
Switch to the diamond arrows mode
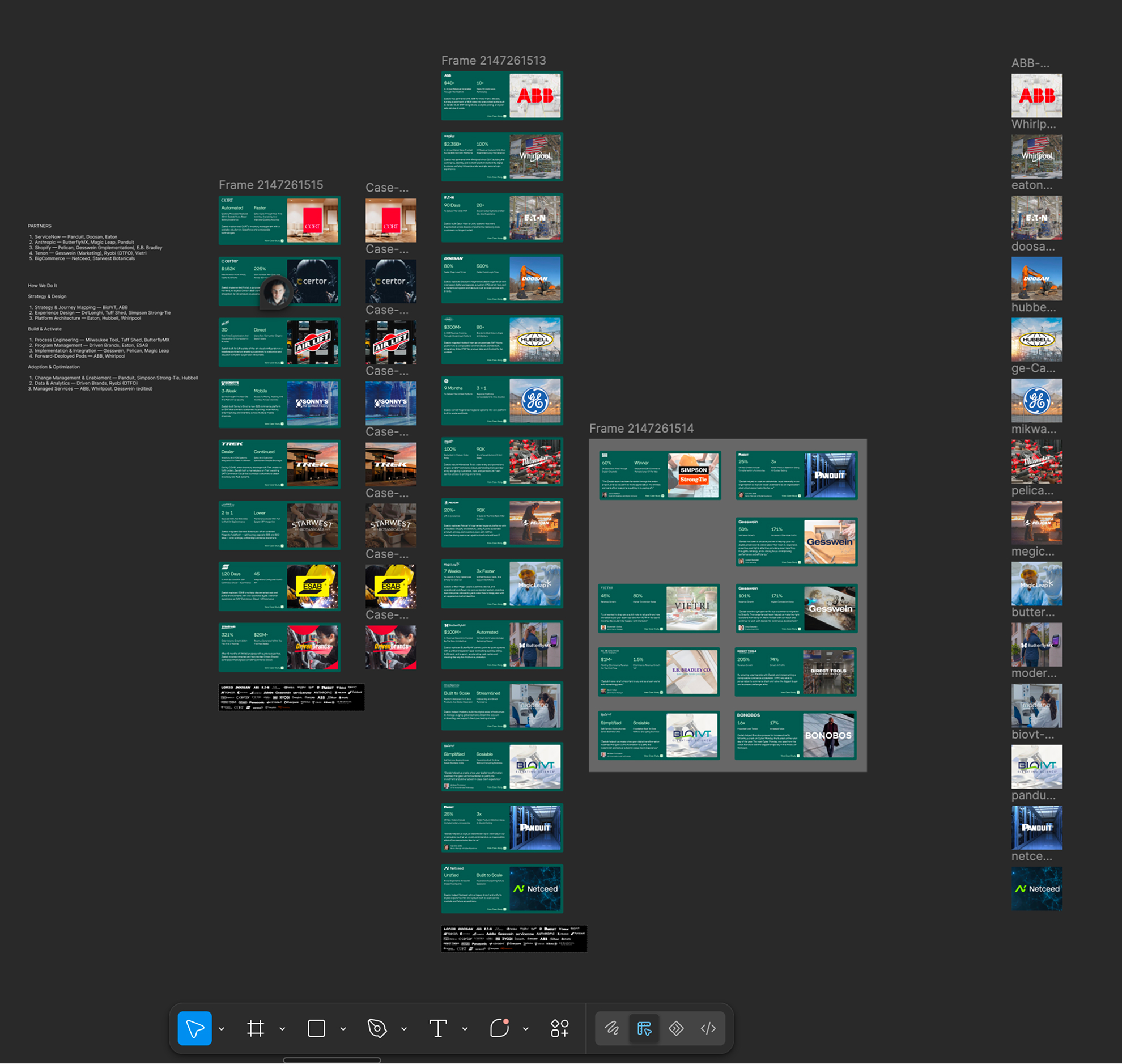tap(677, 1028)
